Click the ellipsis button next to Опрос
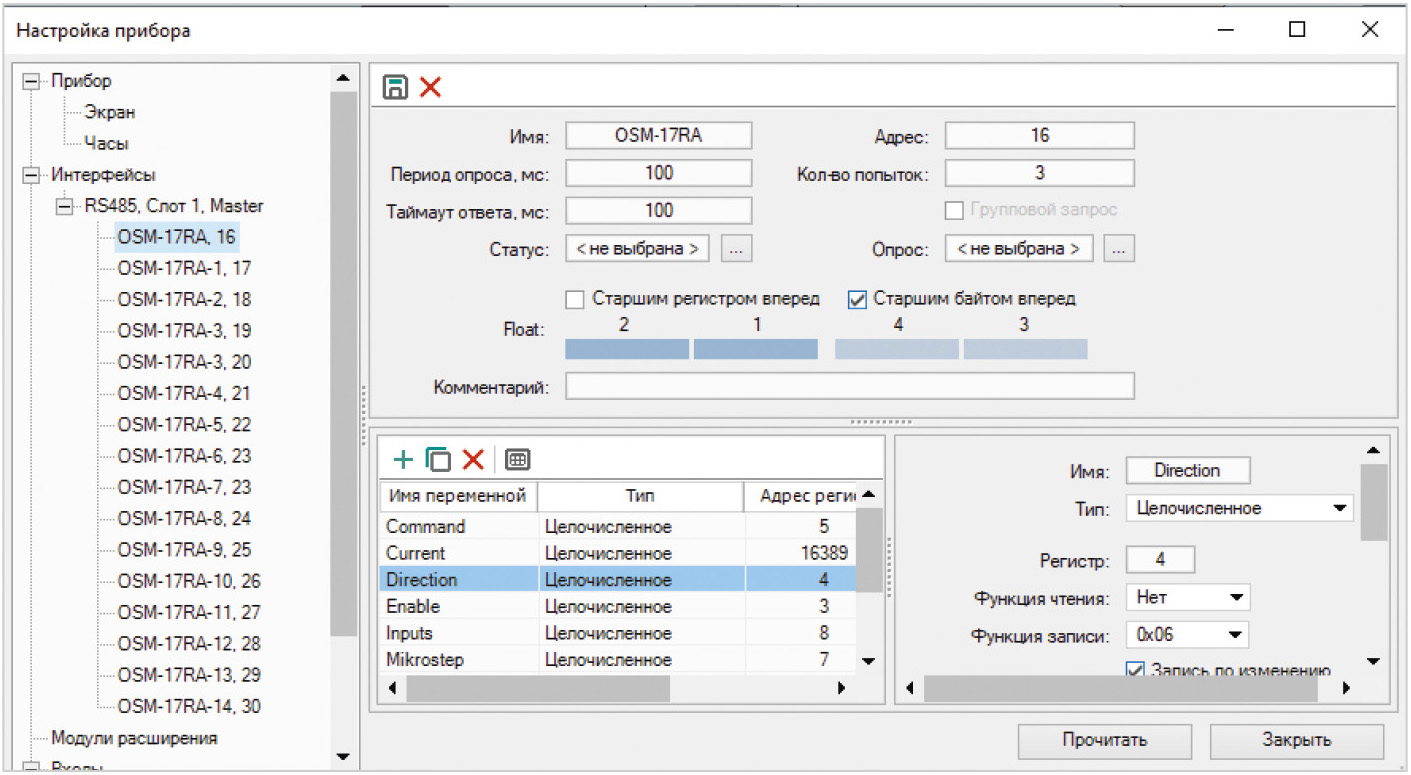Viewport: 1411px width, 775px height. coord(1119,249)
